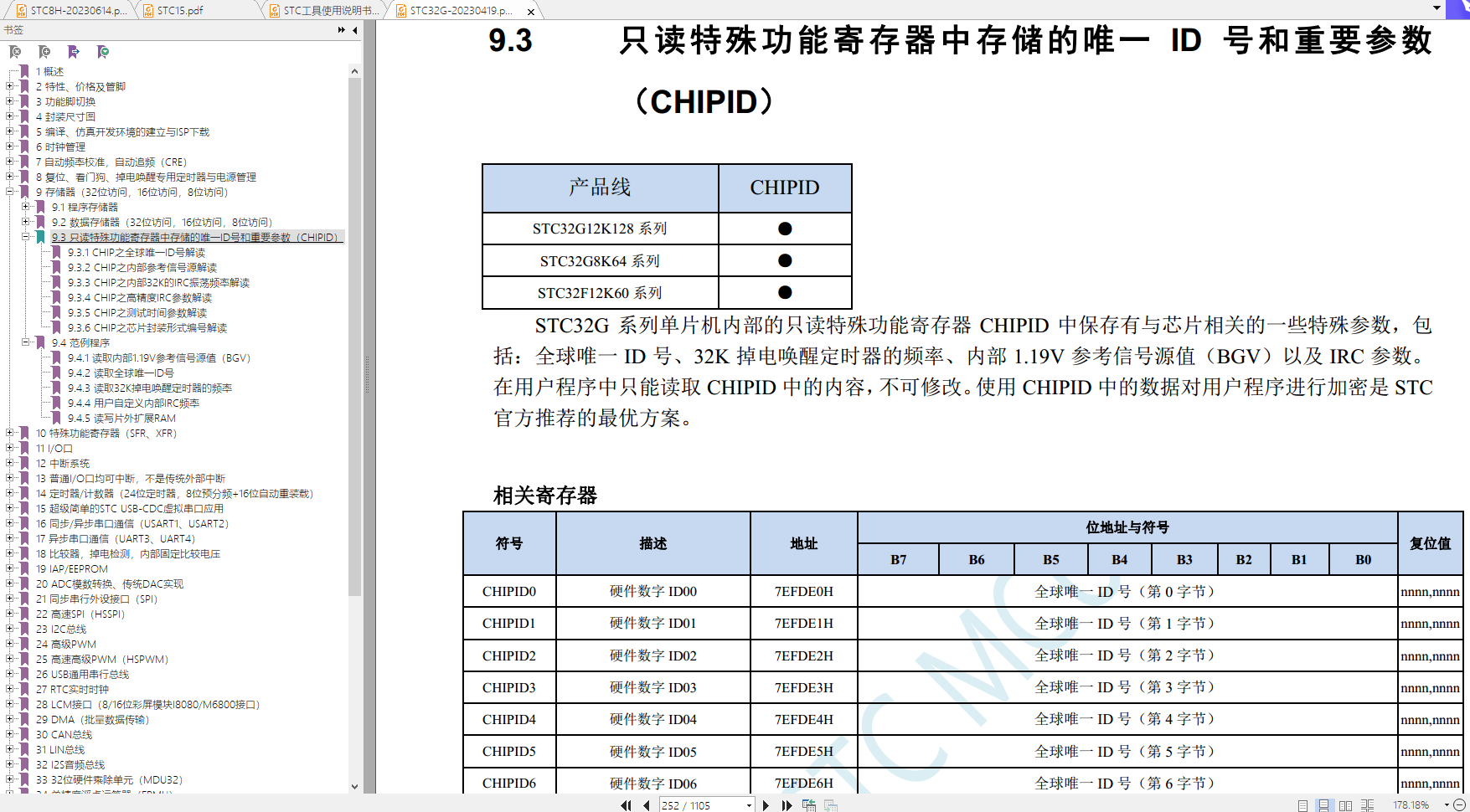Click the delete bookmark icon in bookmarks panel

tap(15, 52)
